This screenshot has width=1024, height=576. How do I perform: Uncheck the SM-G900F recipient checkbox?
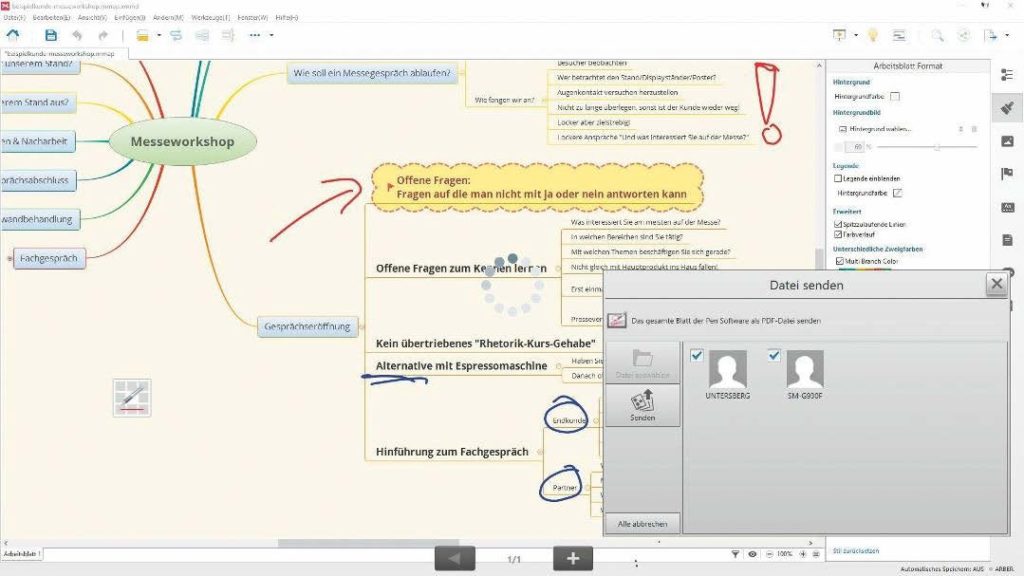774,355
